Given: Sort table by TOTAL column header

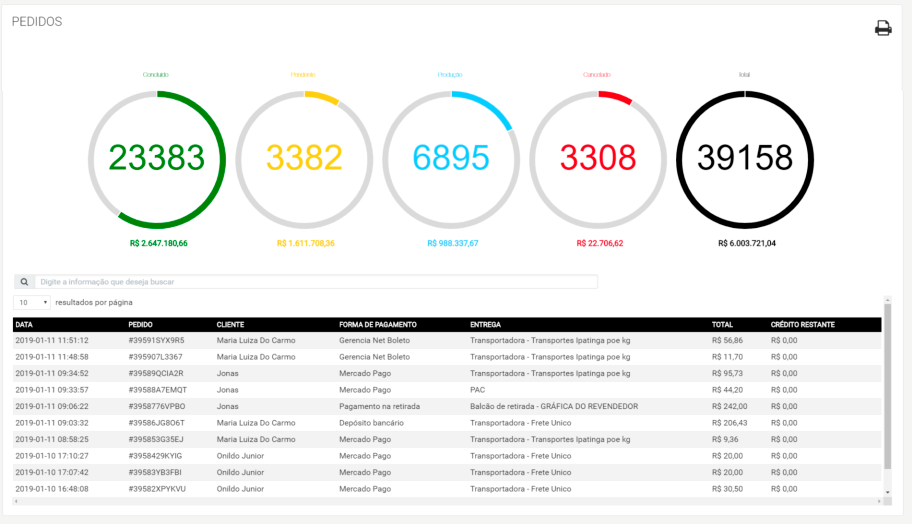Looking at the screenshot, I should [722, 325].
